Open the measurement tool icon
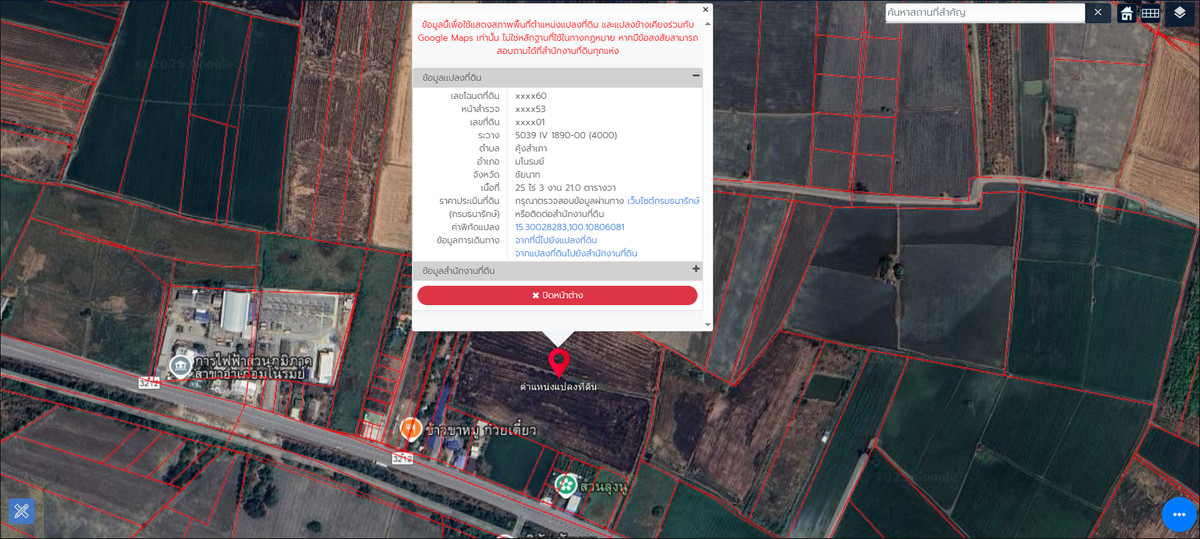The height and width of the screenshot is (539, 1200). (x=22, y=511)
